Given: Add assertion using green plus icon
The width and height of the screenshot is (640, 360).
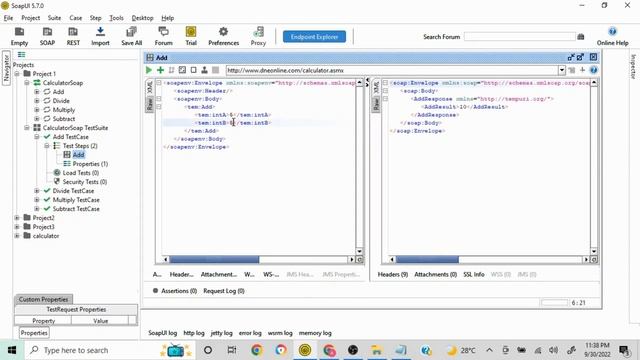Looking at the screenshot, I should coord(160,70).
